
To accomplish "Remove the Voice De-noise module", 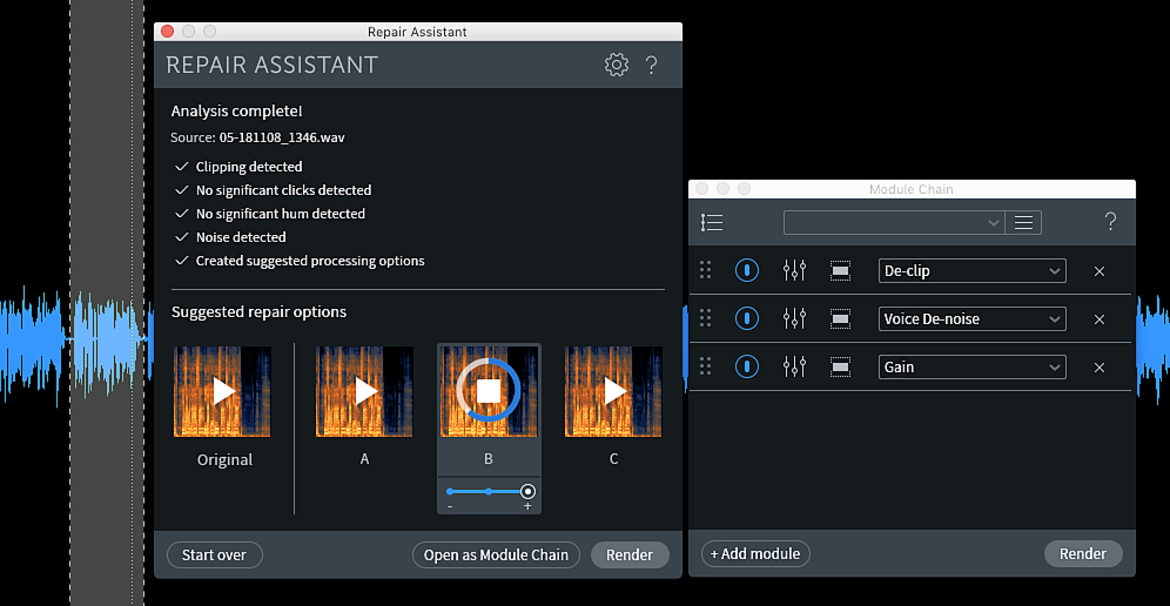I will coord(1099,319).
